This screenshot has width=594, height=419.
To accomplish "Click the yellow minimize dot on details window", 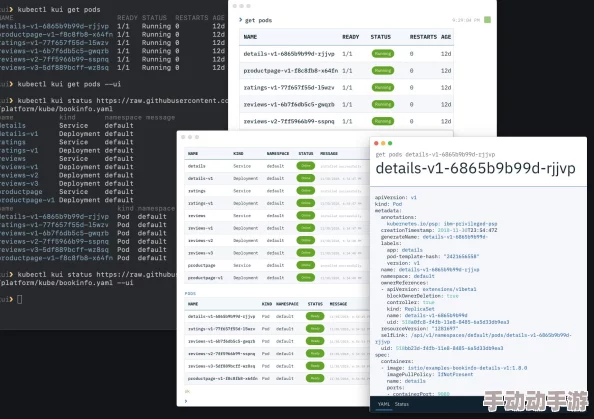I will pos(383,143).
